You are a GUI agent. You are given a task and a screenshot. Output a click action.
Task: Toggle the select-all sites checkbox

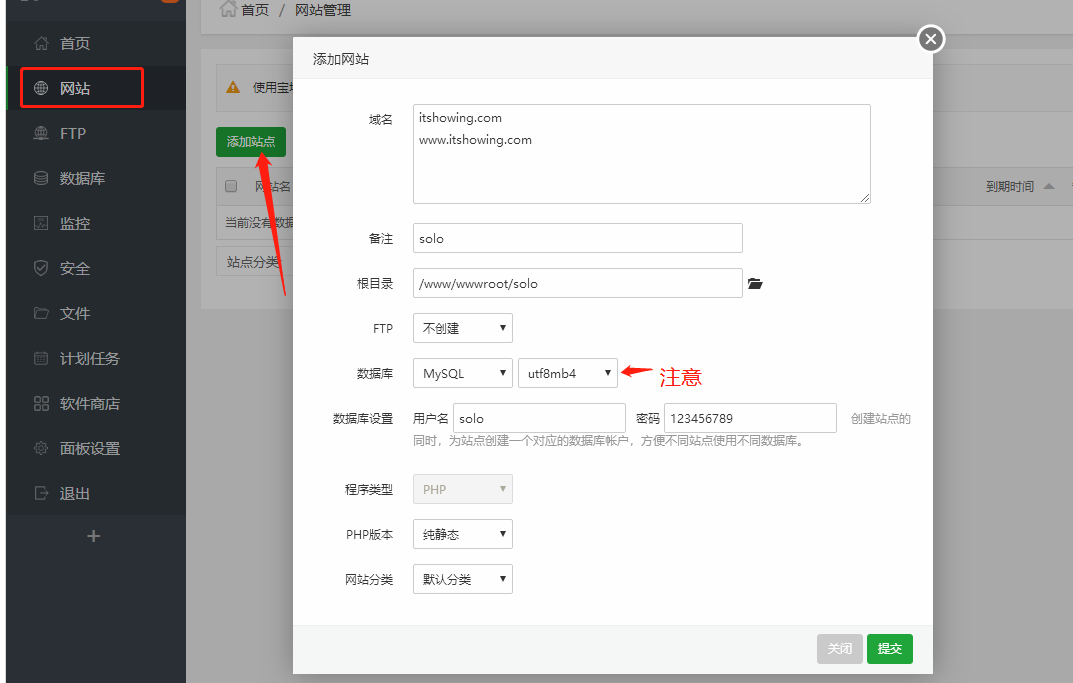(231, 186)
